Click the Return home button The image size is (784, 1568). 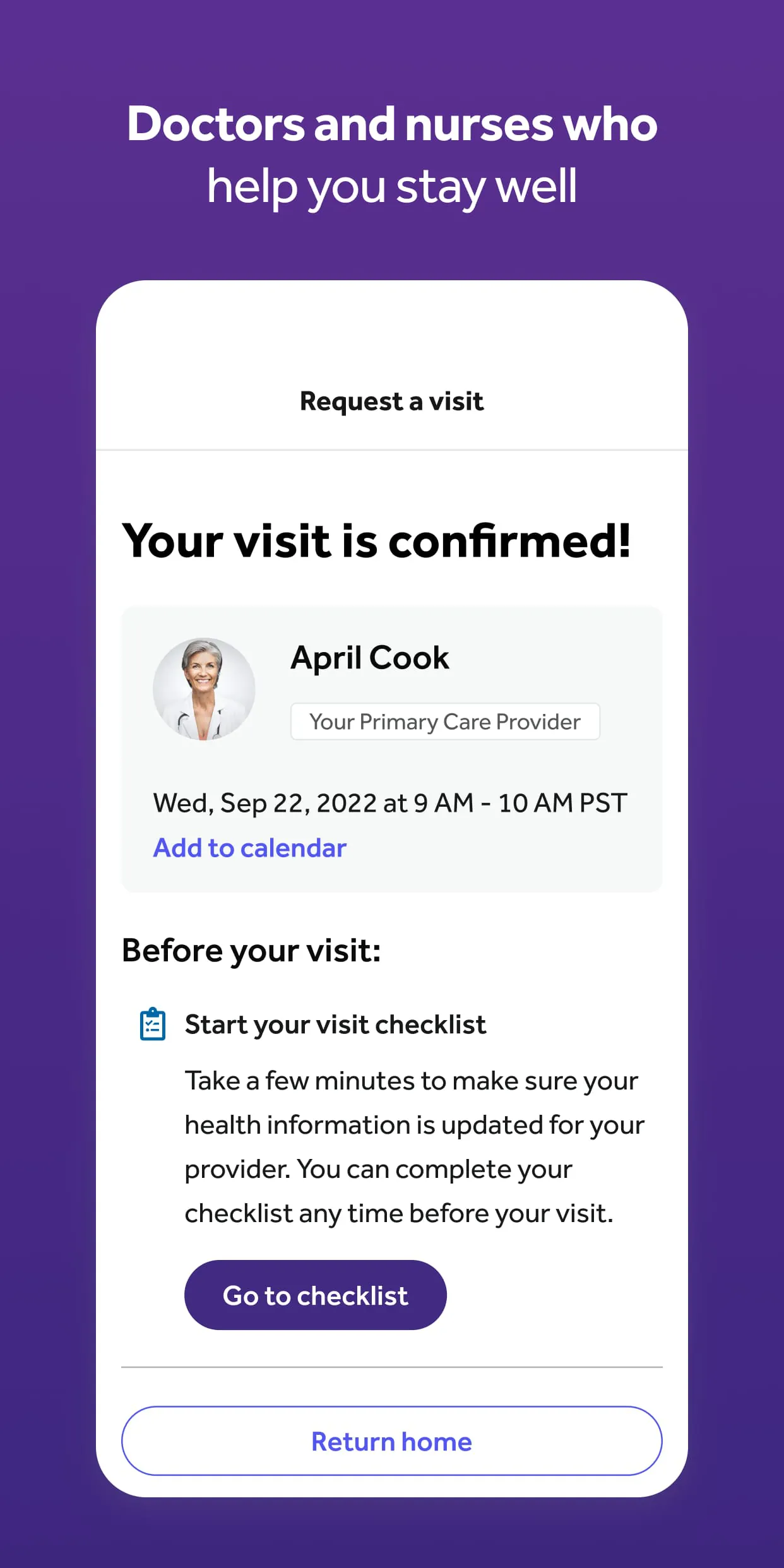coord(391,1441)
